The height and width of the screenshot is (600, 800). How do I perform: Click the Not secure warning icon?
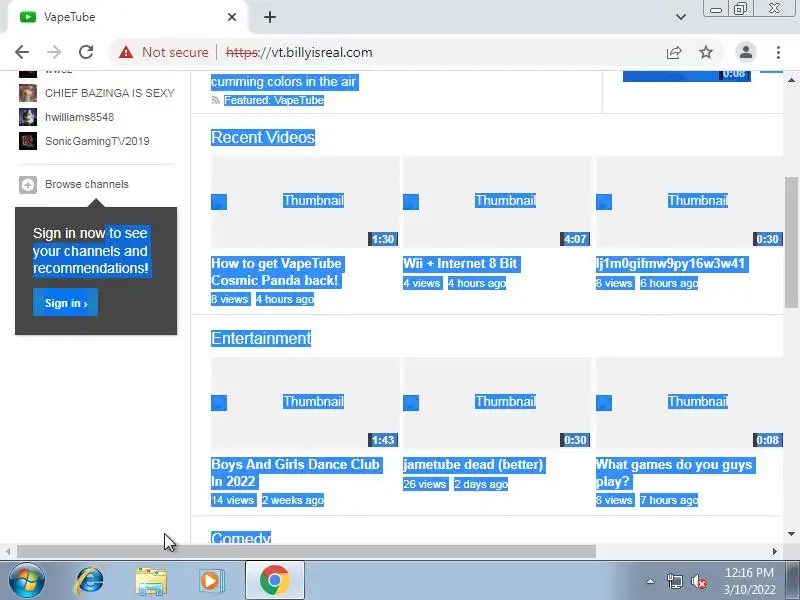coord(126,52)
